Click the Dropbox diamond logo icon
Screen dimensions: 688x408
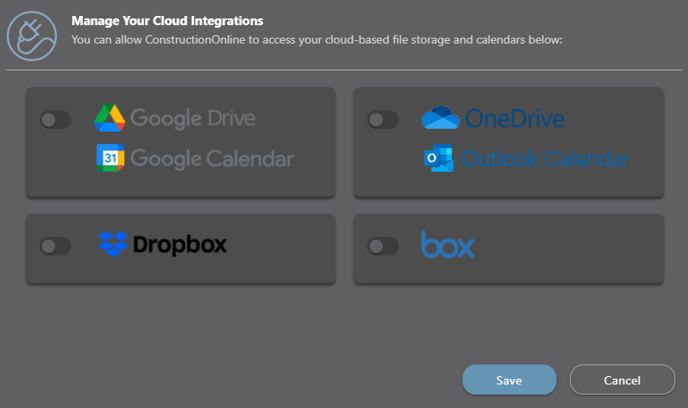[113, 244]
